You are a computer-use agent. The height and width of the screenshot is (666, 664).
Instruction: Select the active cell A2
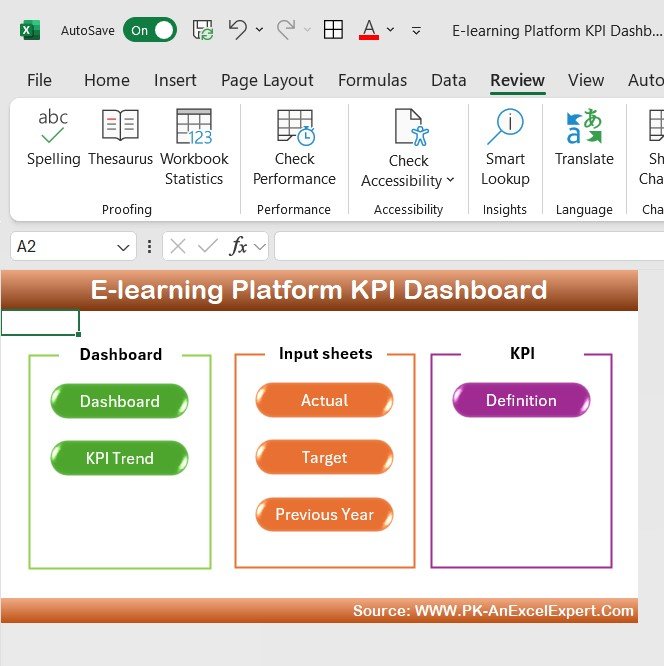(40, 323)
